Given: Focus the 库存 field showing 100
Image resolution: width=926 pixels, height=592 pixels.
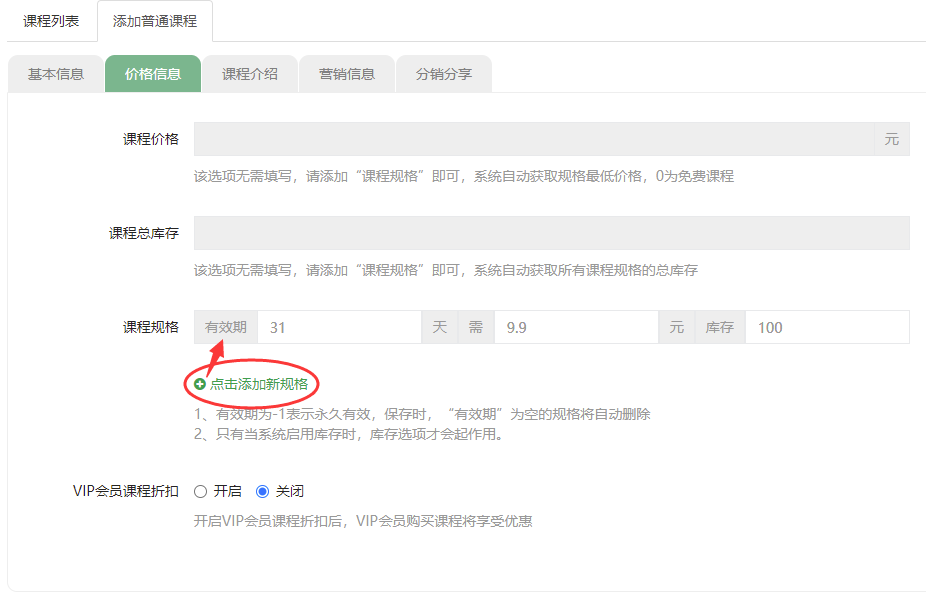Looking at the screenshot, I should pos(827,327).
